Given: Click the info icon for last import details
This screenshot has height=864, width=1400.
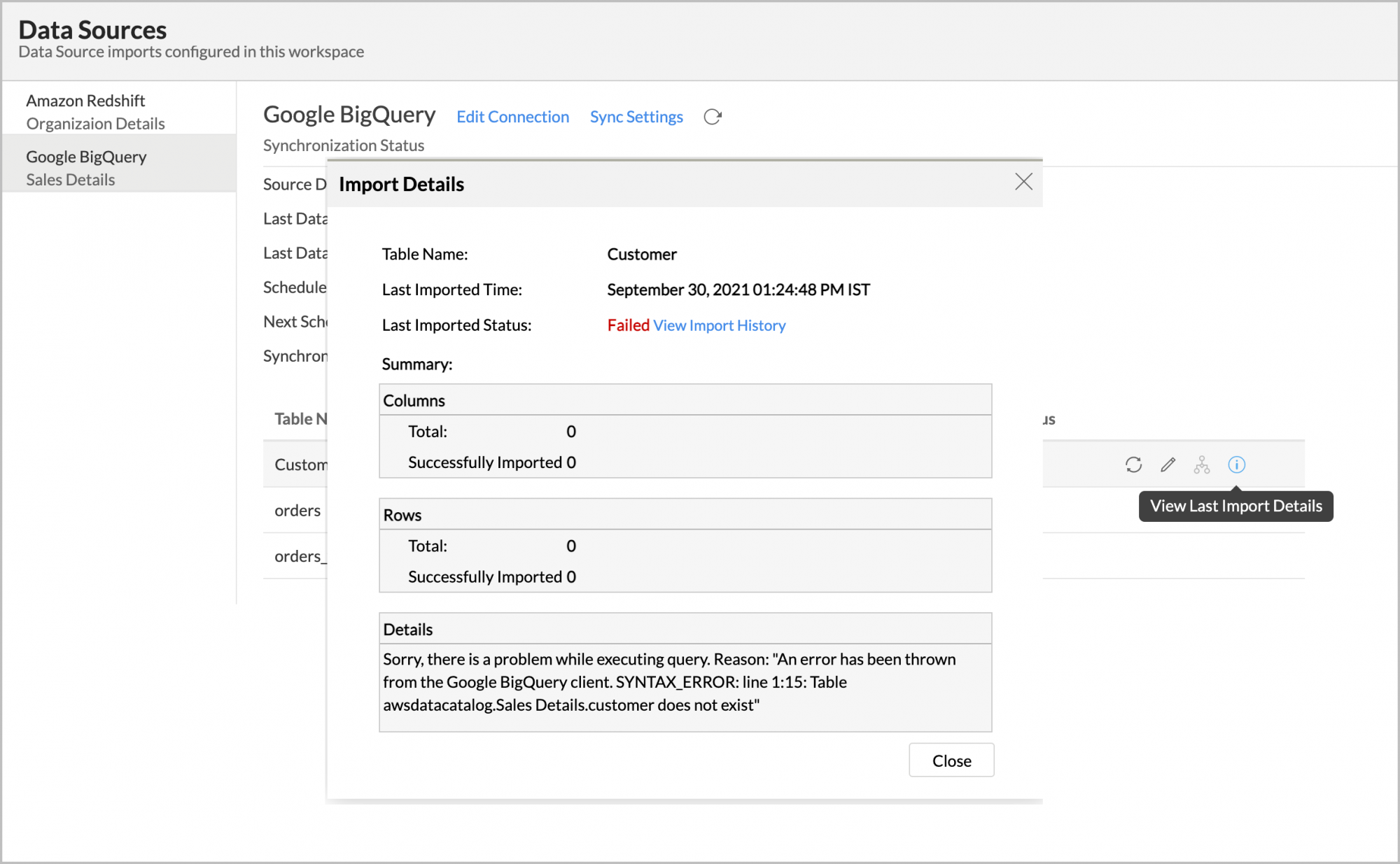Looking at the screenshot, I should pyautogui.click(x=1237, y=465).
